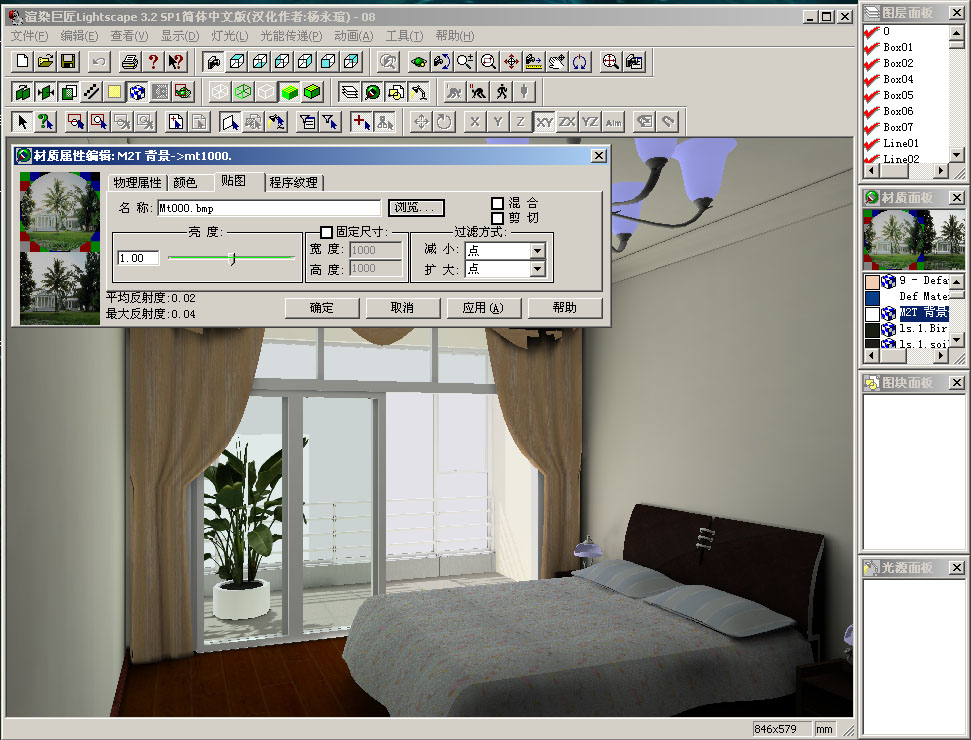Click the query select question-arrow icon
Screen dimensions: 971x740
[45, 121]
